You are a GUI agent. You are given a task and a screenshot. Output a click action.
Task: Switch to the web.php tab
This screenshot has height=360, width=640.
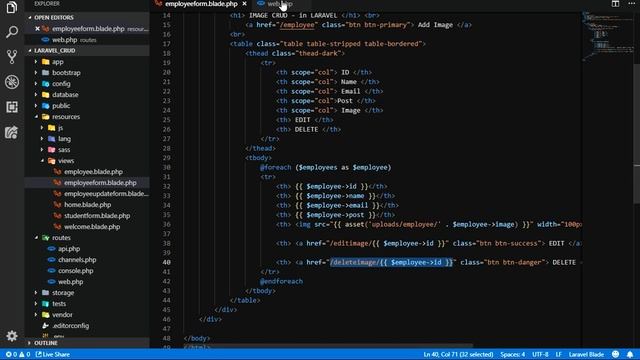point(280,4)
